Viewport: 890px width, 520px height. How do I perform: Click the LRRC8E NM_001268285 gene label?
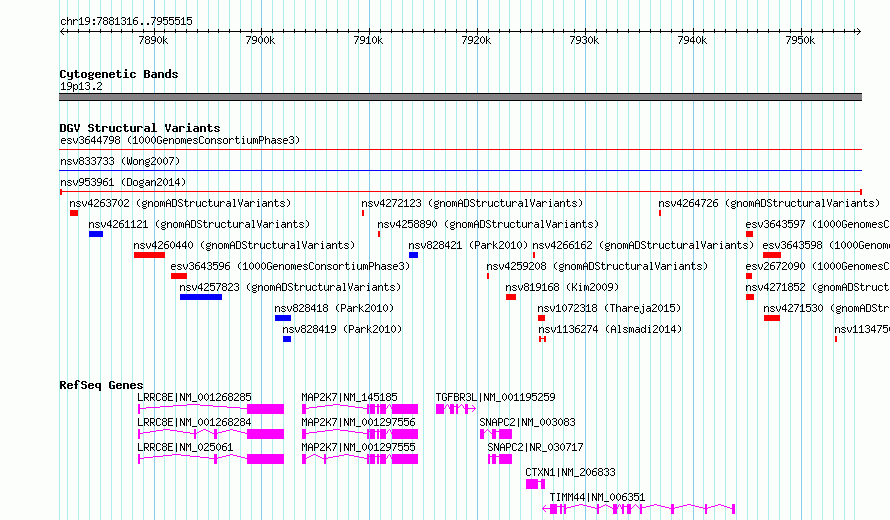coord(194,397)
